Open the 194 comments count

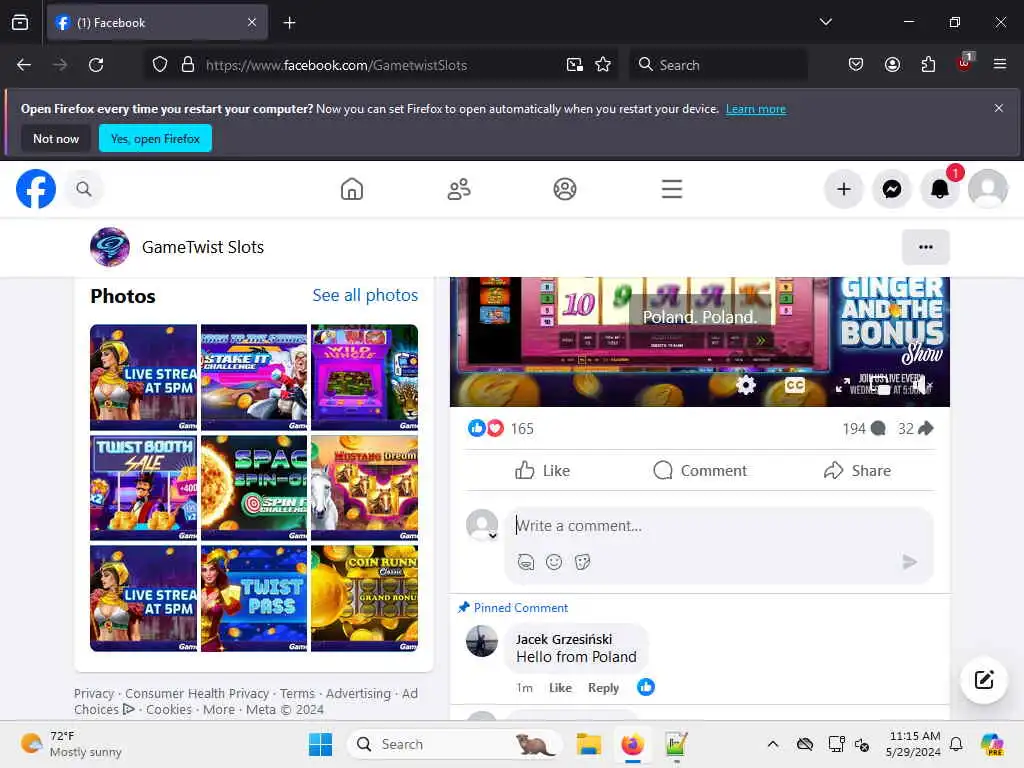(864, 428)
